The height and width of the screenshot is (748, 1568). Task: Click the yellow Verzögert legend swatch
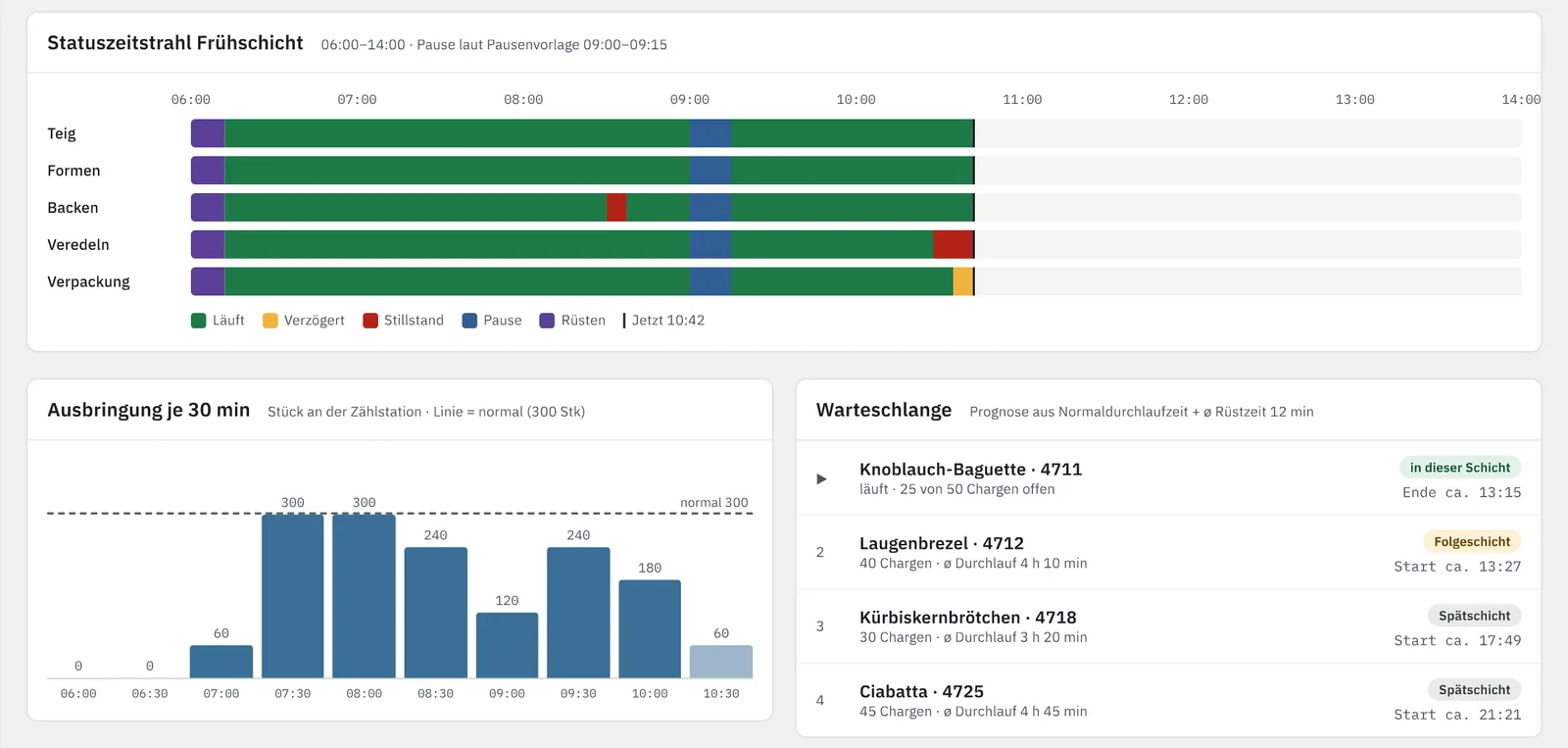pos(269,321)
